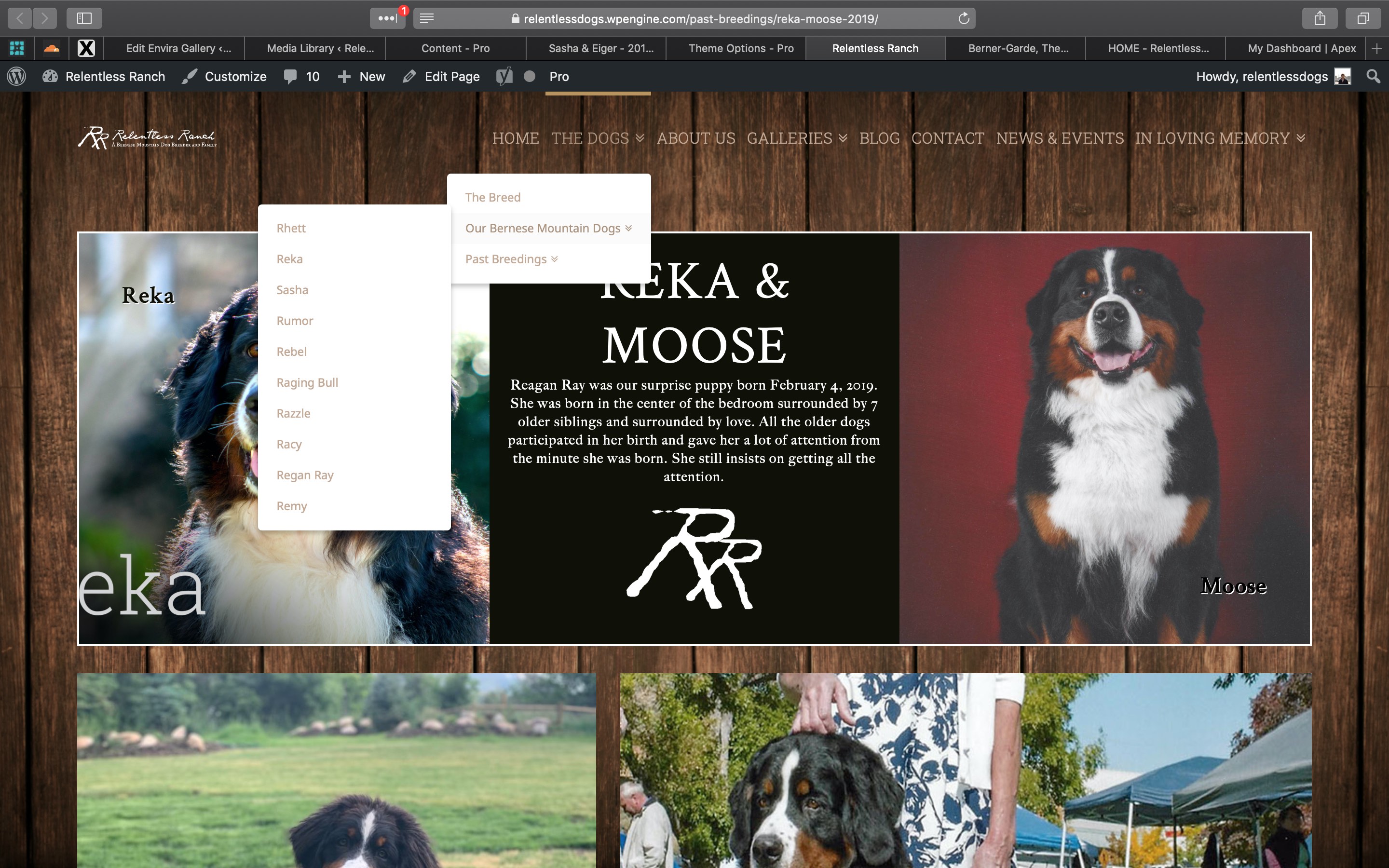Viewport: 1389px width, 868px height.
Task: Expand GALLERIES navigation menu
Action: [797, 138]
